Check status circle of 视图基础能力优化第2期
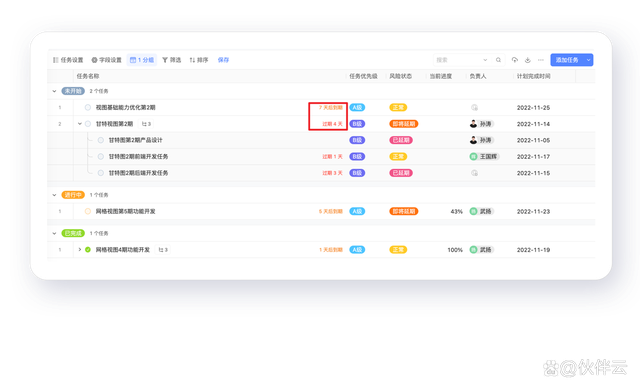640x390 pixels. [x=88, y=108]
